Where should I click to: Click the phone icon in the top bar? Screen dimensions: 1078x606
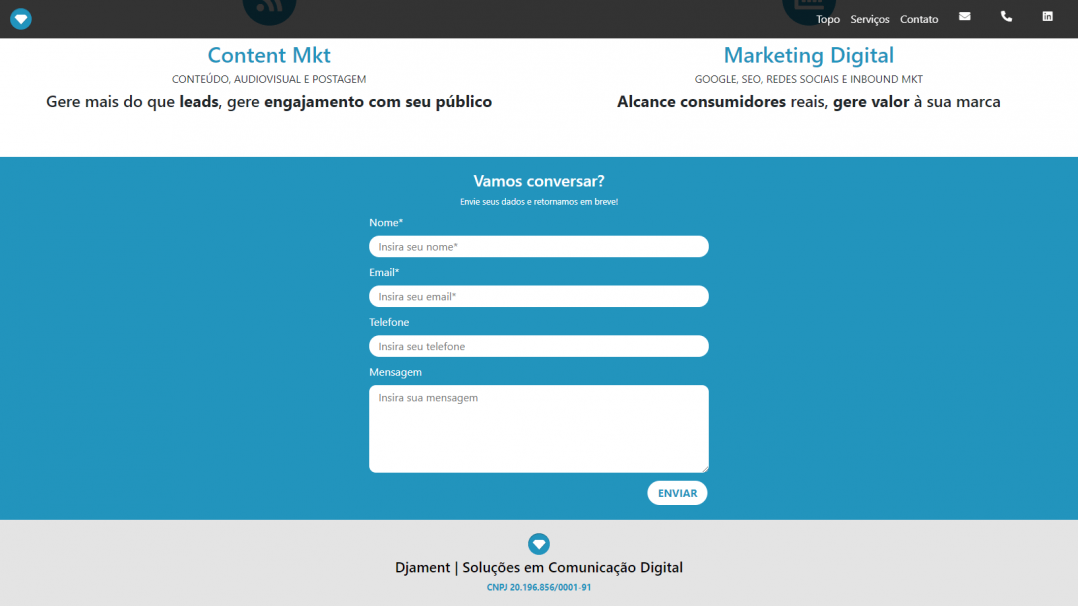pyautogui.click(x=1006, y=16)
